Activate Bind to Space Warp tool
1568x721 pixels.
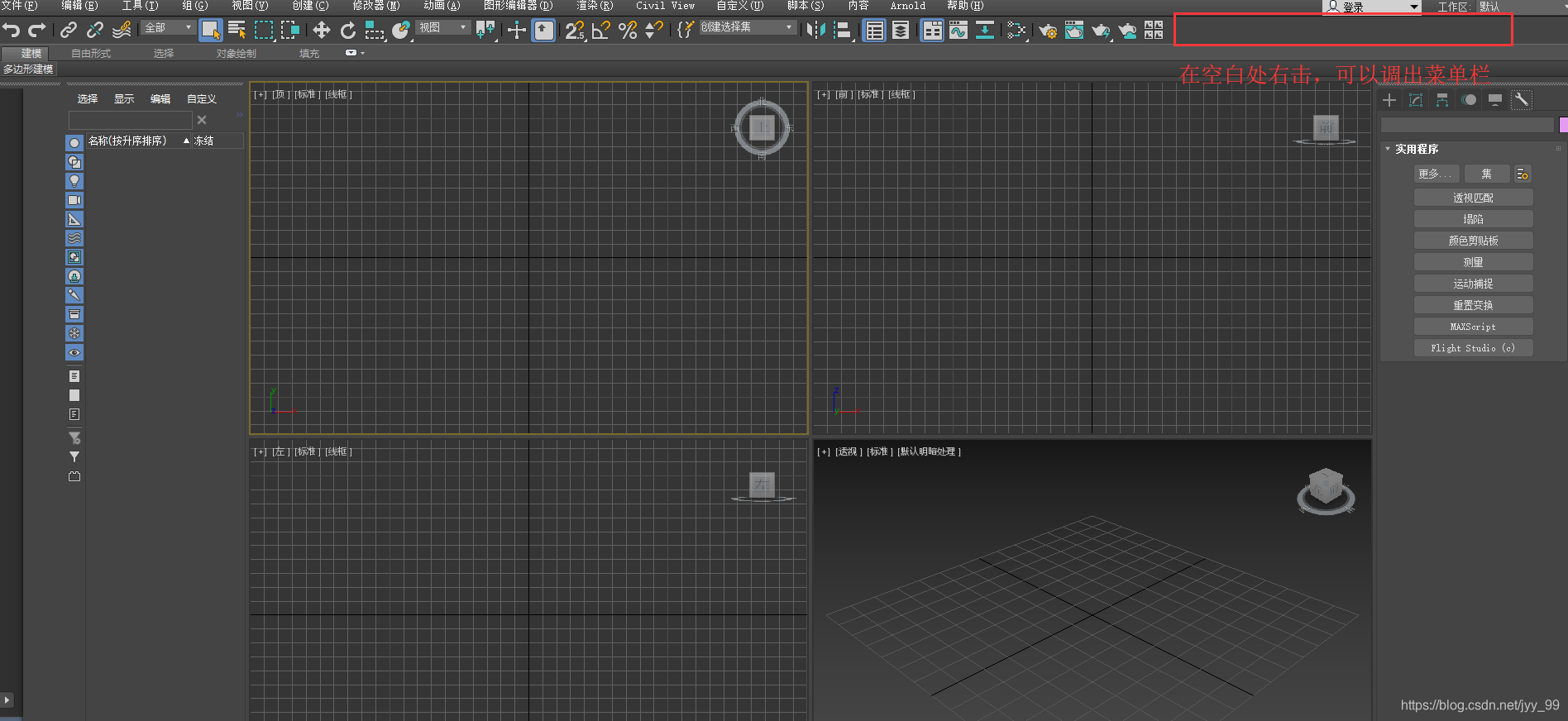click(x=122, y=31)
